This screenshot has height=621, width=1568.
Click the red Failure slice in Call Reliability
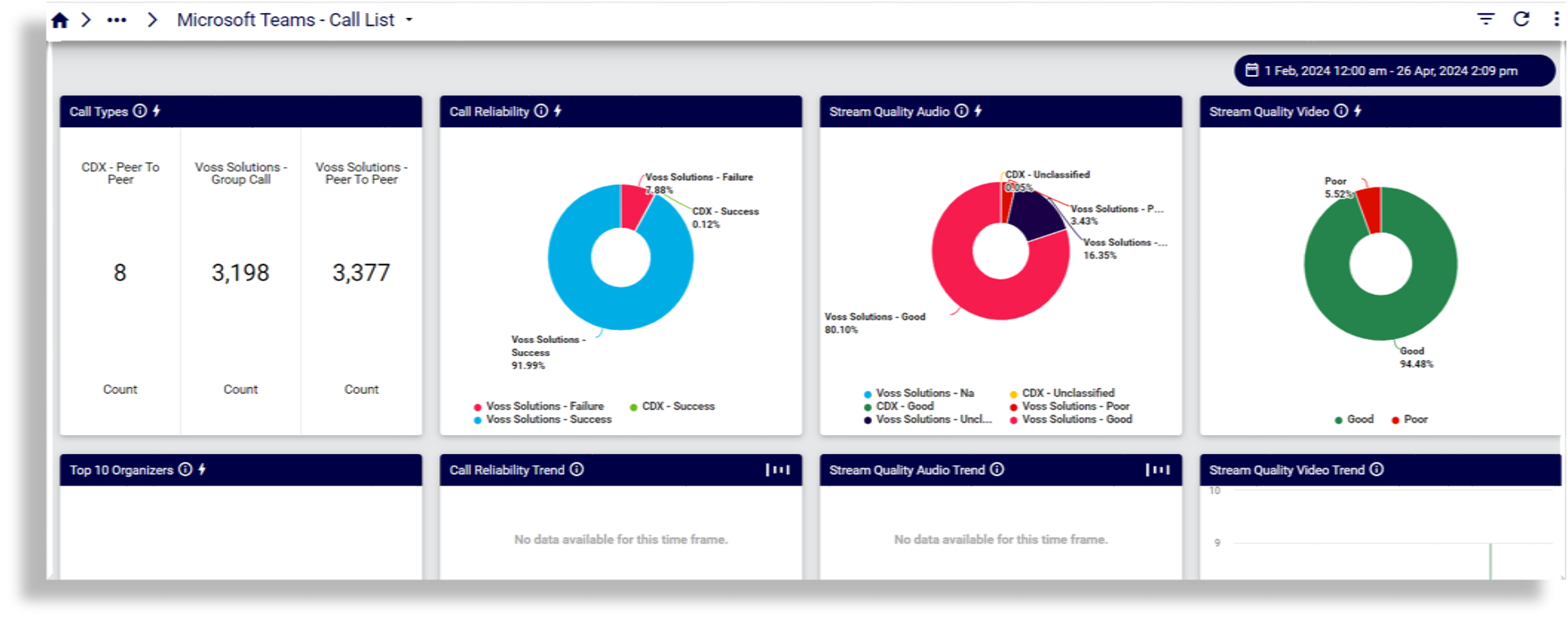(633, 205)
